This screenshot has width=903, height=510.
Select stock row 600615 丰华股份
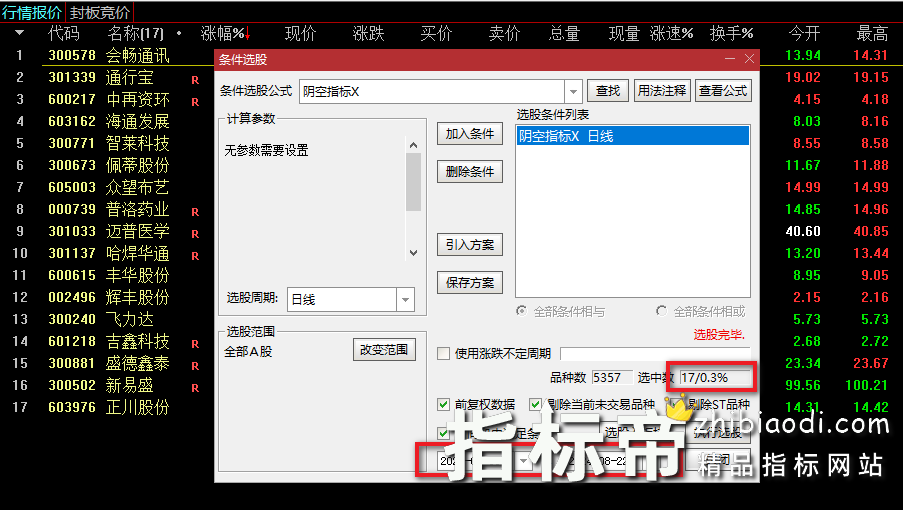click(x=109, y=275)
